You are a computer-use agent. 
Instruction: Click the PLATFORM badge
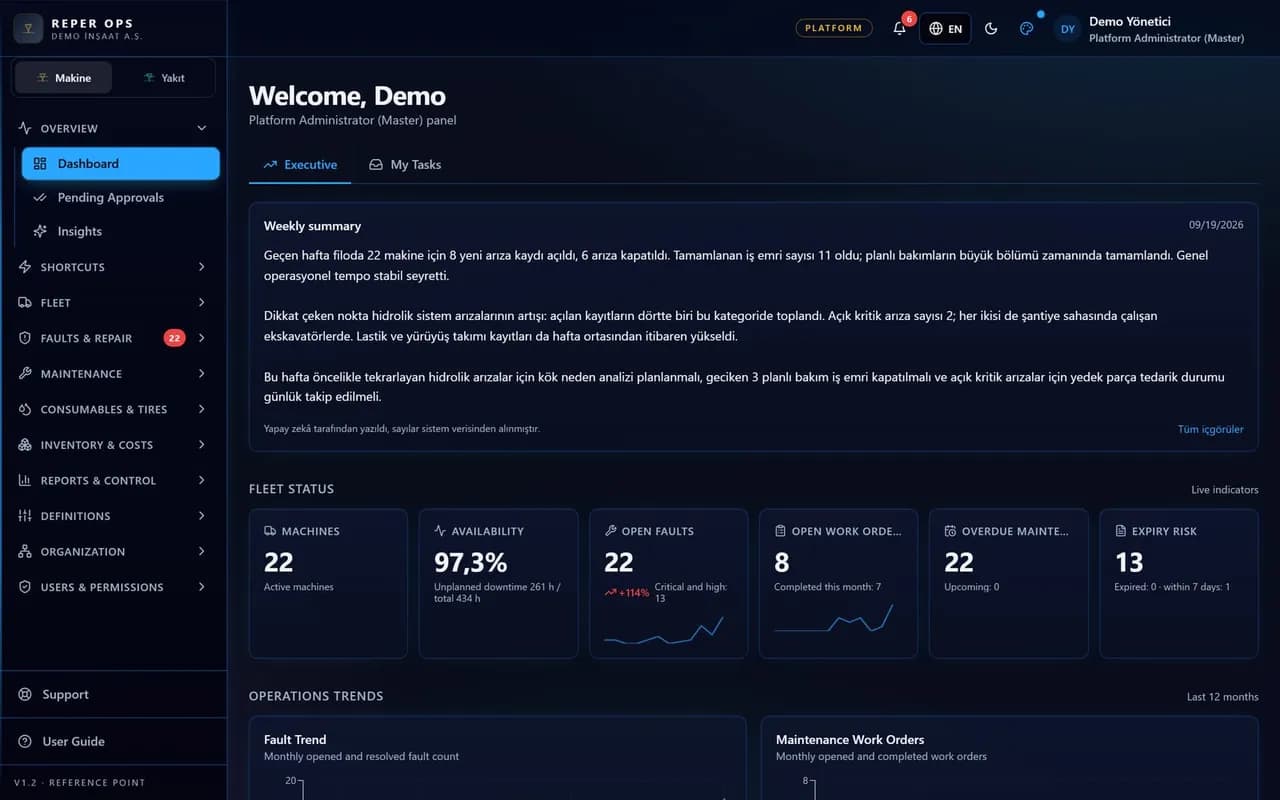tap(834, 28)
